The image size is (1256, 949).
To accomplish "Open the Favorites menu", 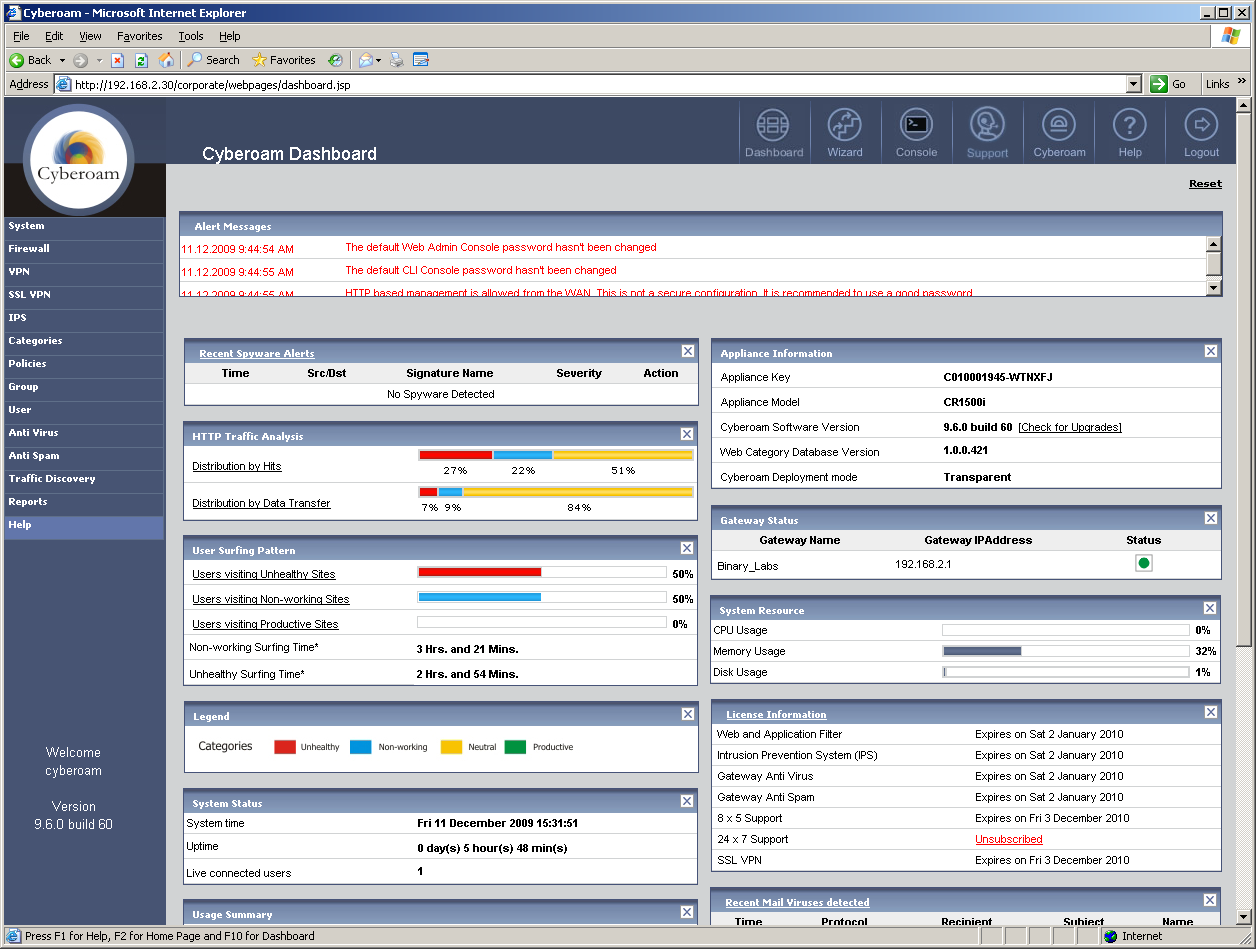I will [x=140, y=36].
